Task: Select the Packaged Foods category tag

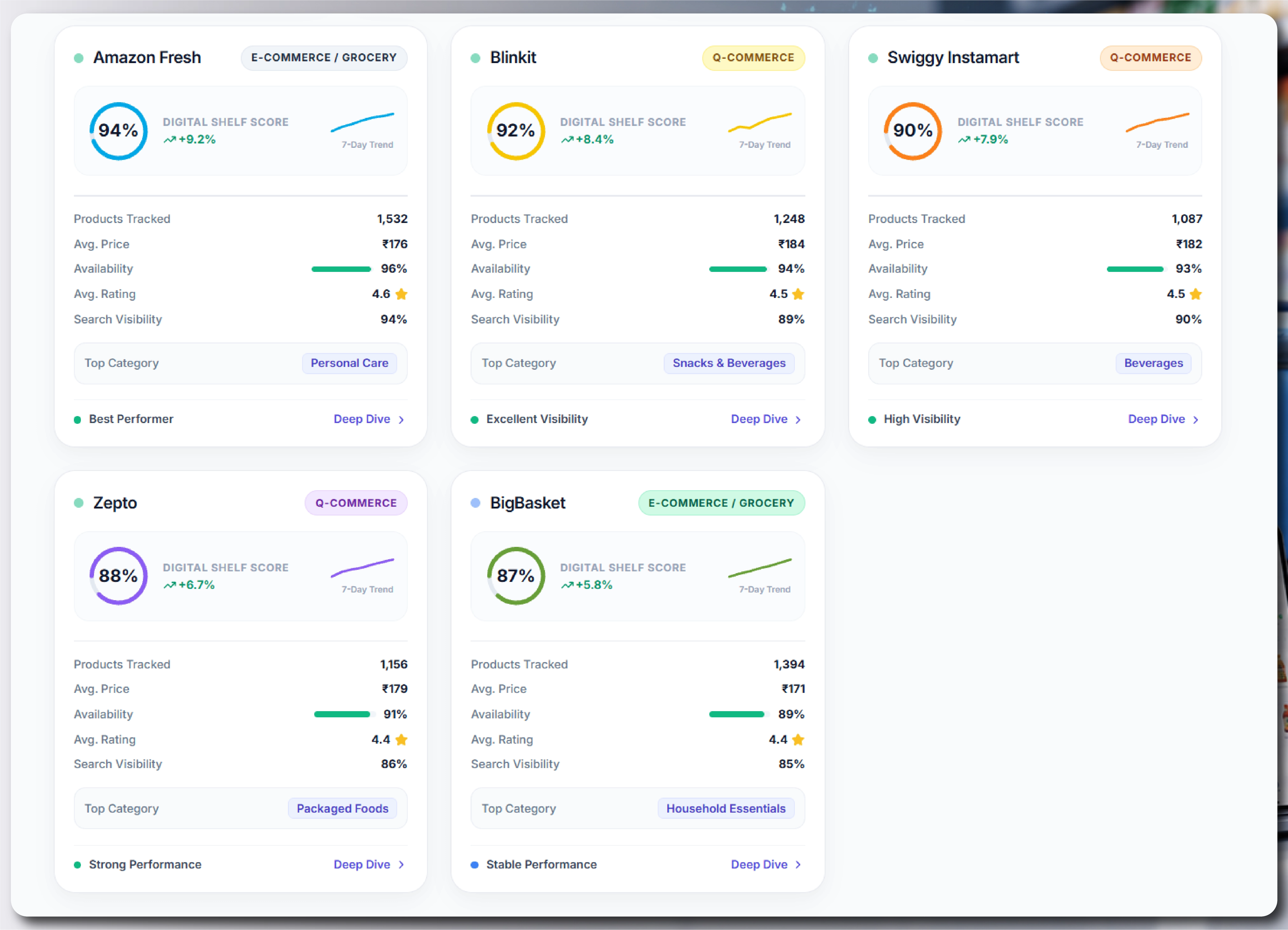Action: 343,808
